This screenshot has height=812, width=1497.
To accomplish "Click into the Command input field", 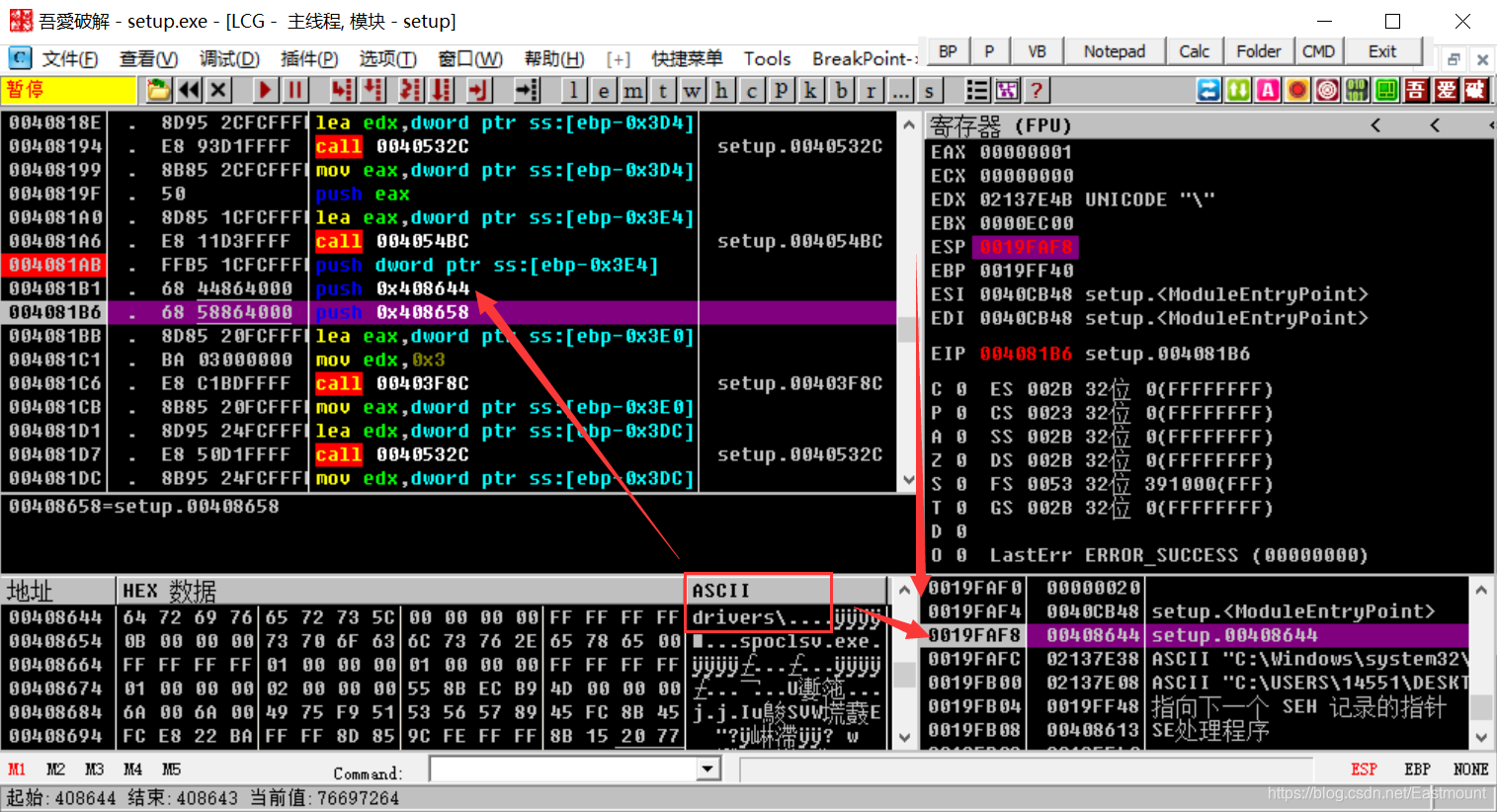I will coord(564,770).
